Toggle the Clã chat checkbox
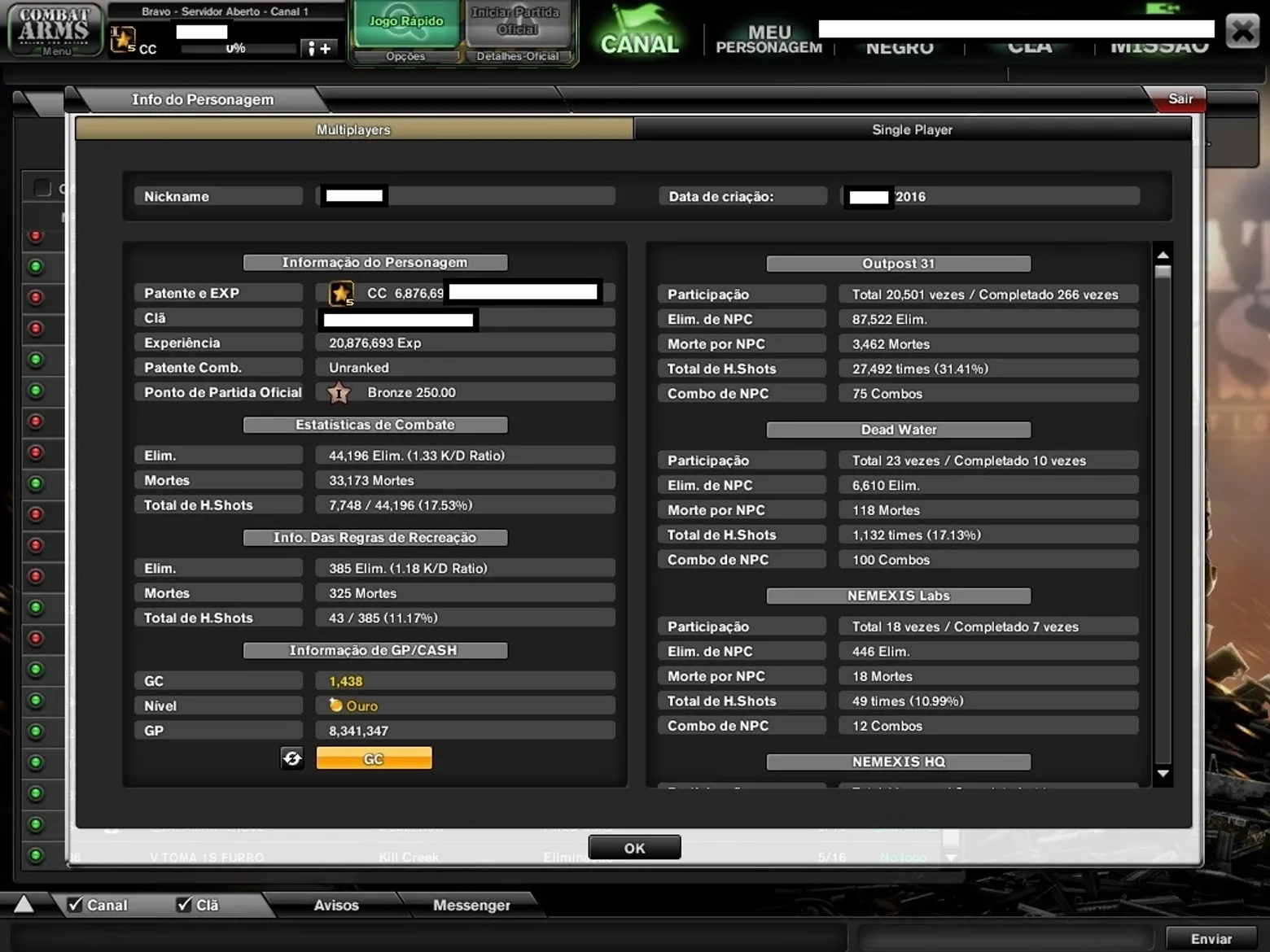 click(184, 904)
